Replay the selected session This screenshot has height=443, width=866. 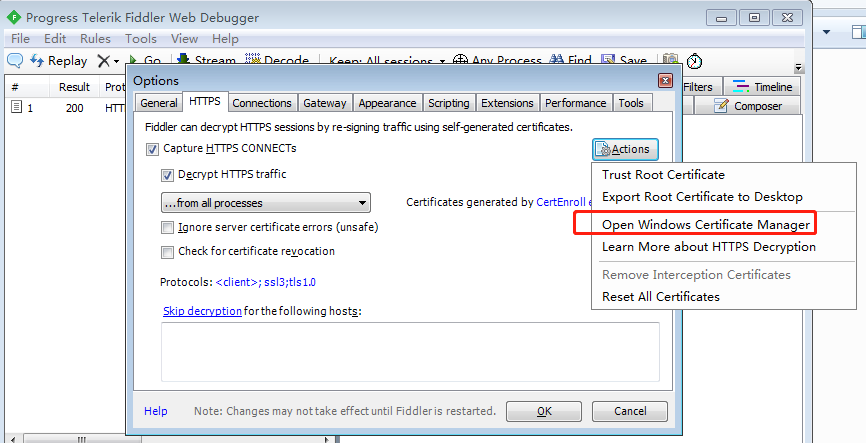(59, 61)
